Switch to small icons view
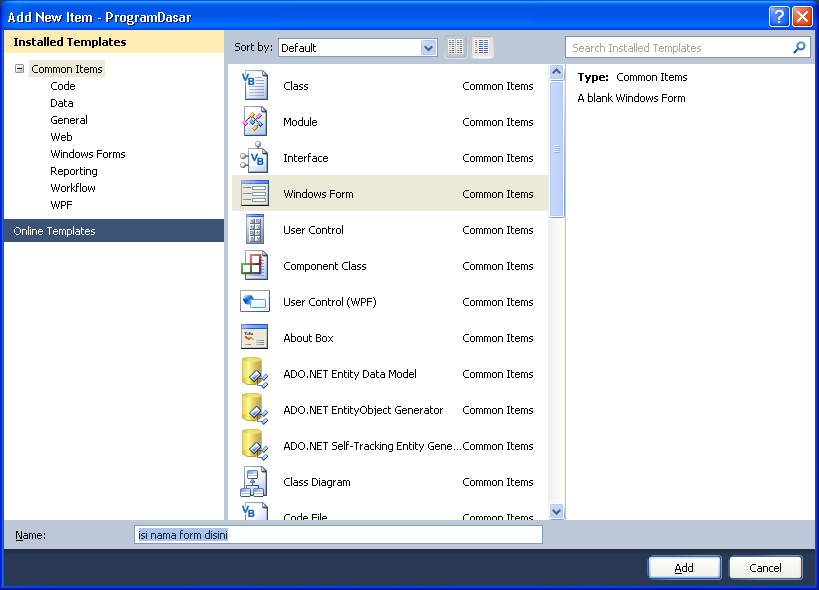 455,48
